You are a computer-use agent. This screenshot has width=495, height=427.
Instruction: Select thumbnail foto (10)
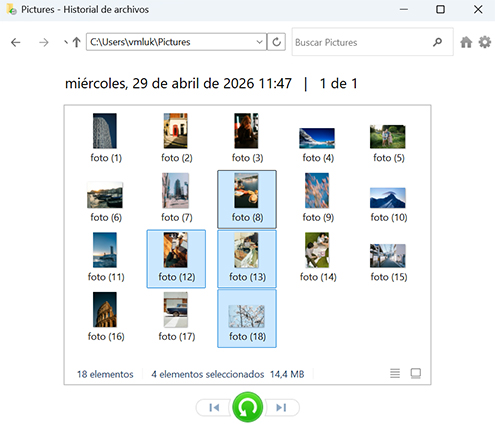pos(388,199)
